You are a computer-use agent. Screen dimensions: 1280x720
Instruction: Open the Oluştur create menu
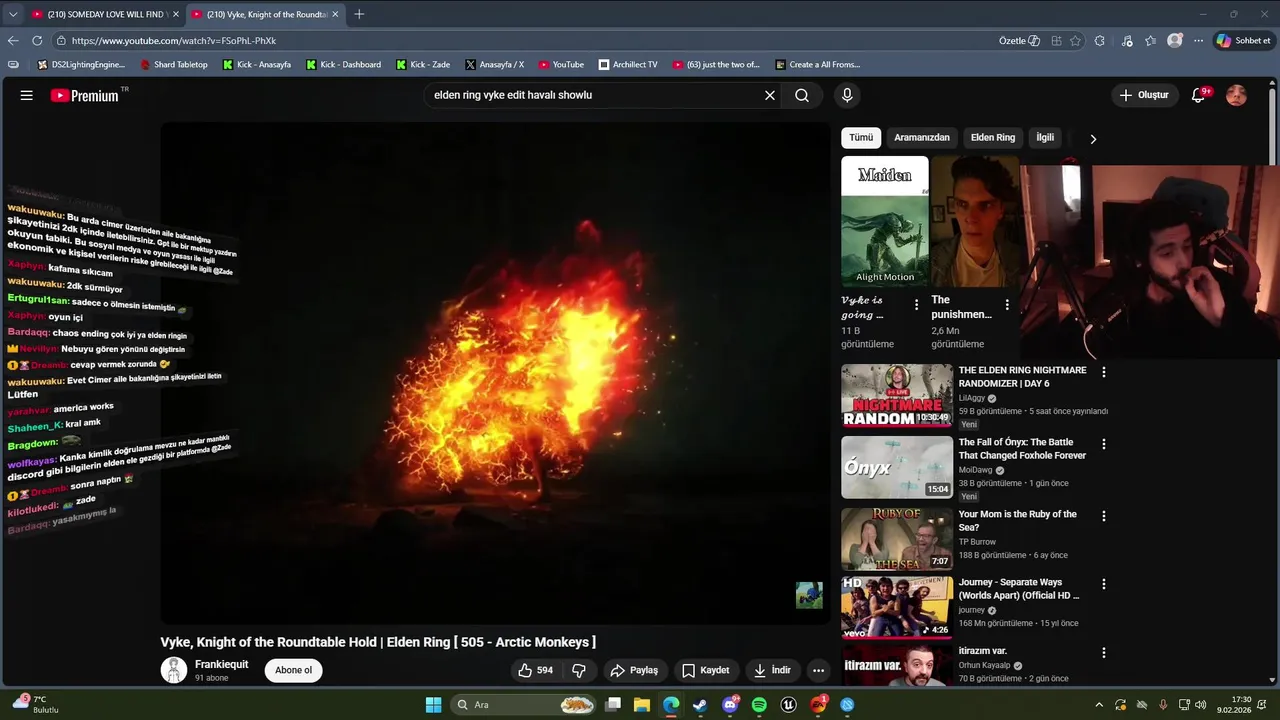[1145, 95]
